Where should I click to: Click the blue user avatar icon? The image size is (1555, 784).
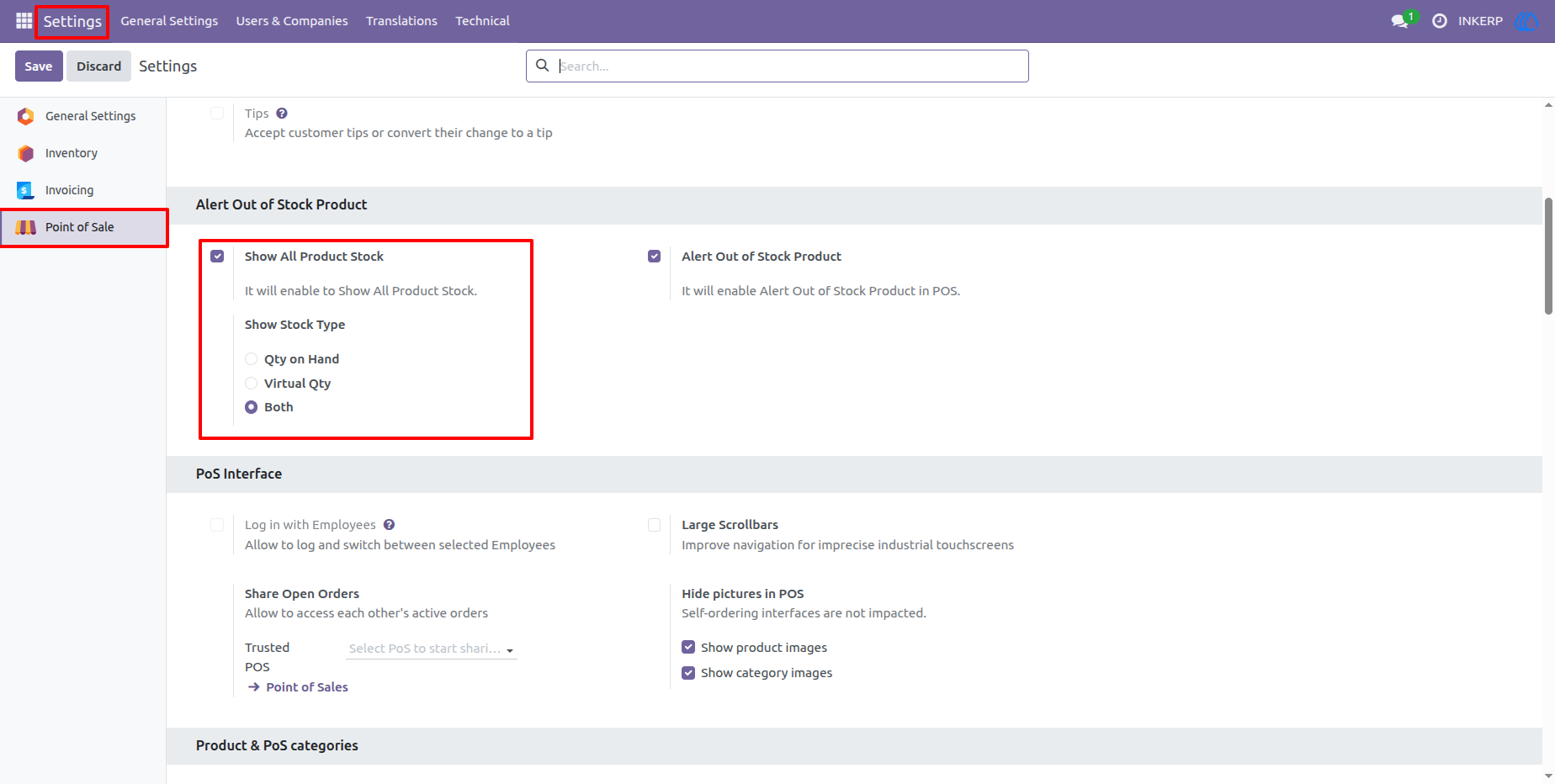pos(1526,21)
